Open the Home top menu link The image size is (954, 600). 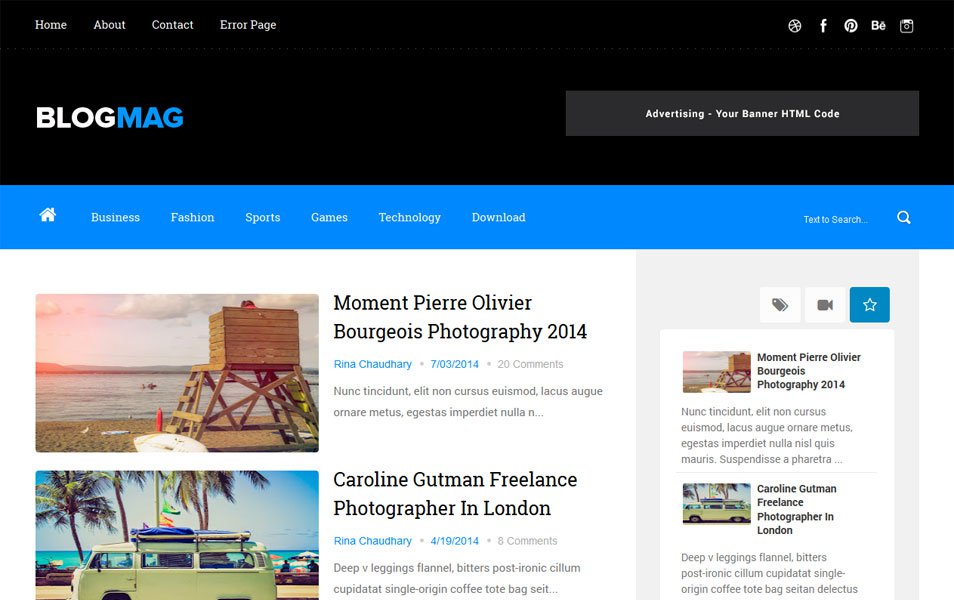[51, 25]
